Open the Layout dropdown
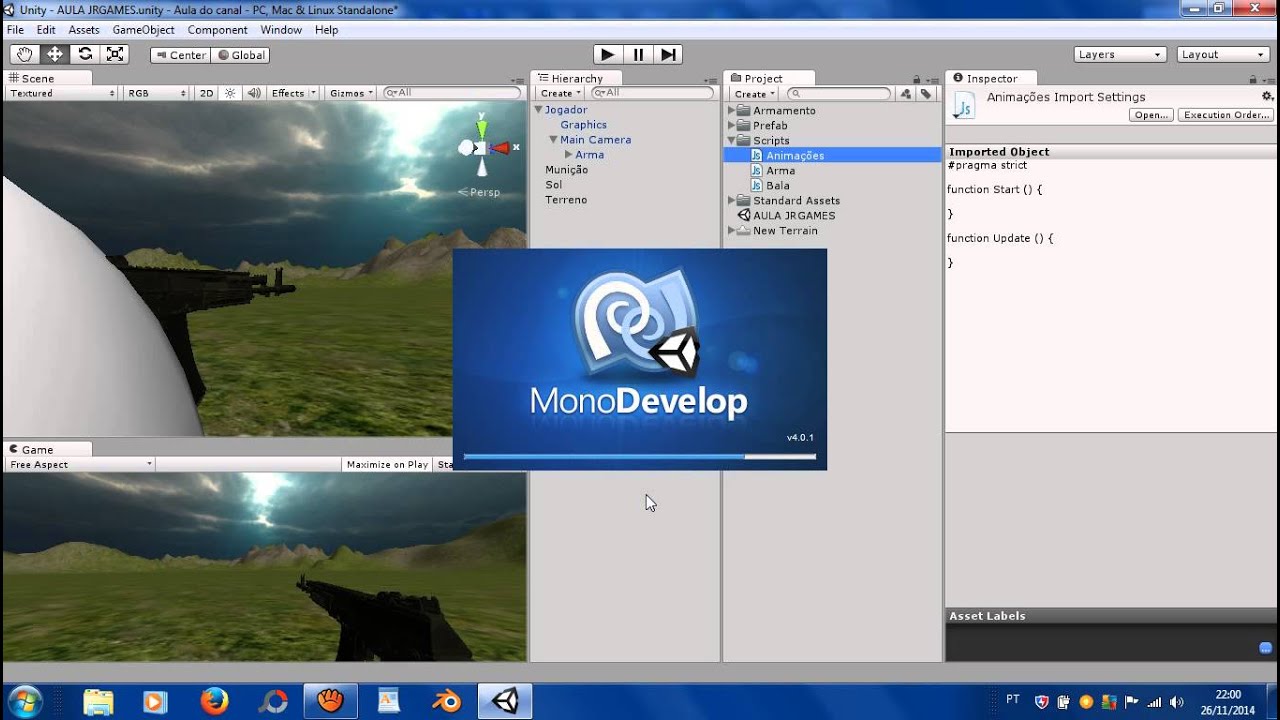Screen dimensions: 1280x720 click(x=1223, y=55)
